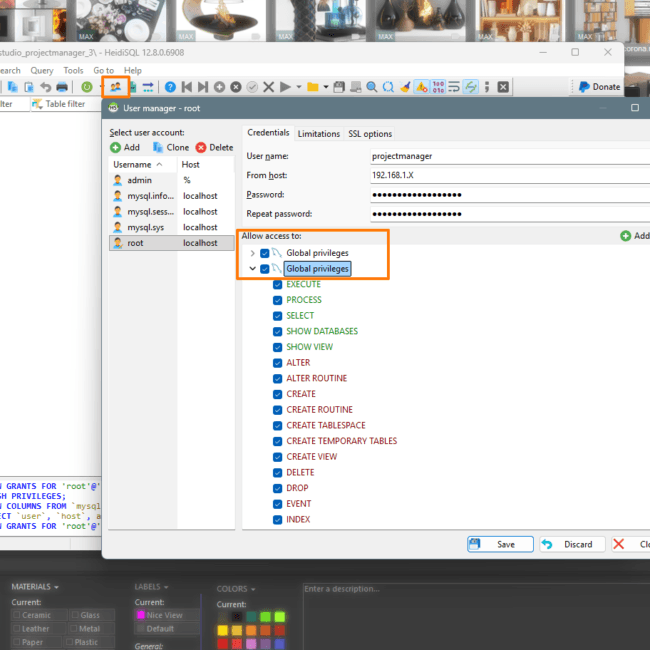Toggle the INDEX privilege checkbox
650x650 pixels.
tap(278, 519)
